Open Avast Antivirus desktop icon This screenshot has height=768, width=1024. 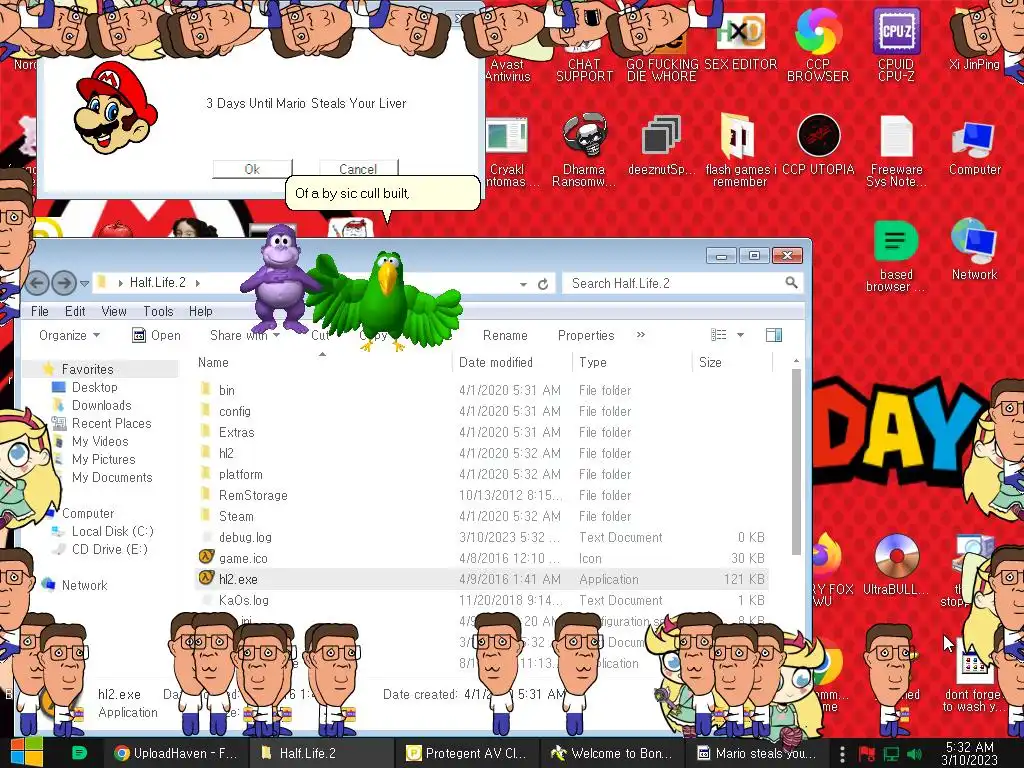tap(507, 49)
